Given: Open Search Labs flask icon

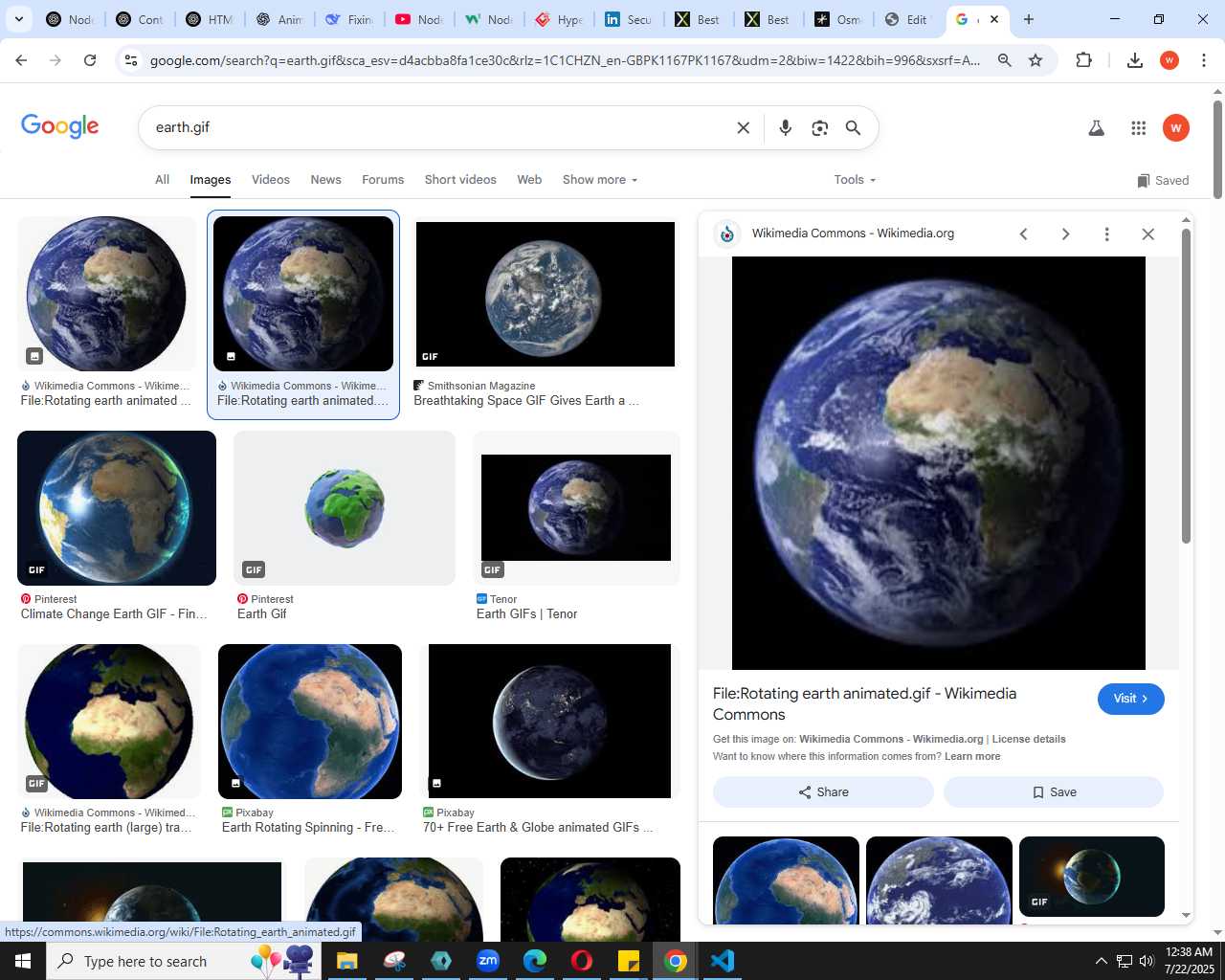Looking at the screenshot, I should (x=1097, y=128).
